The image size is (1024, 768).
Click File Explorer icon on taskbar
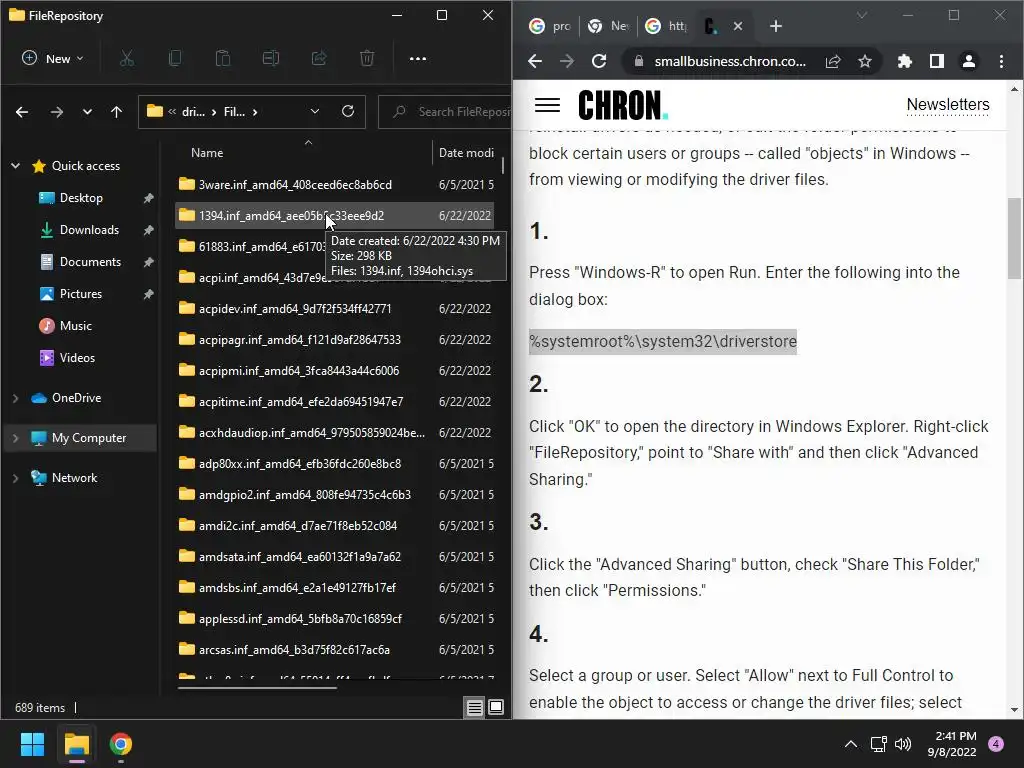pos(76,744)
